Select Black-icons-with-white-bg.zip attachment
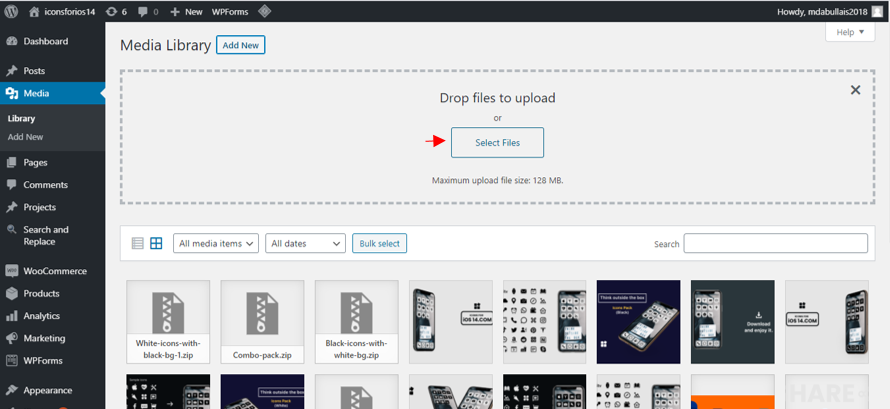The width and height of the screenshot is (890, 409). coord(356,322)
